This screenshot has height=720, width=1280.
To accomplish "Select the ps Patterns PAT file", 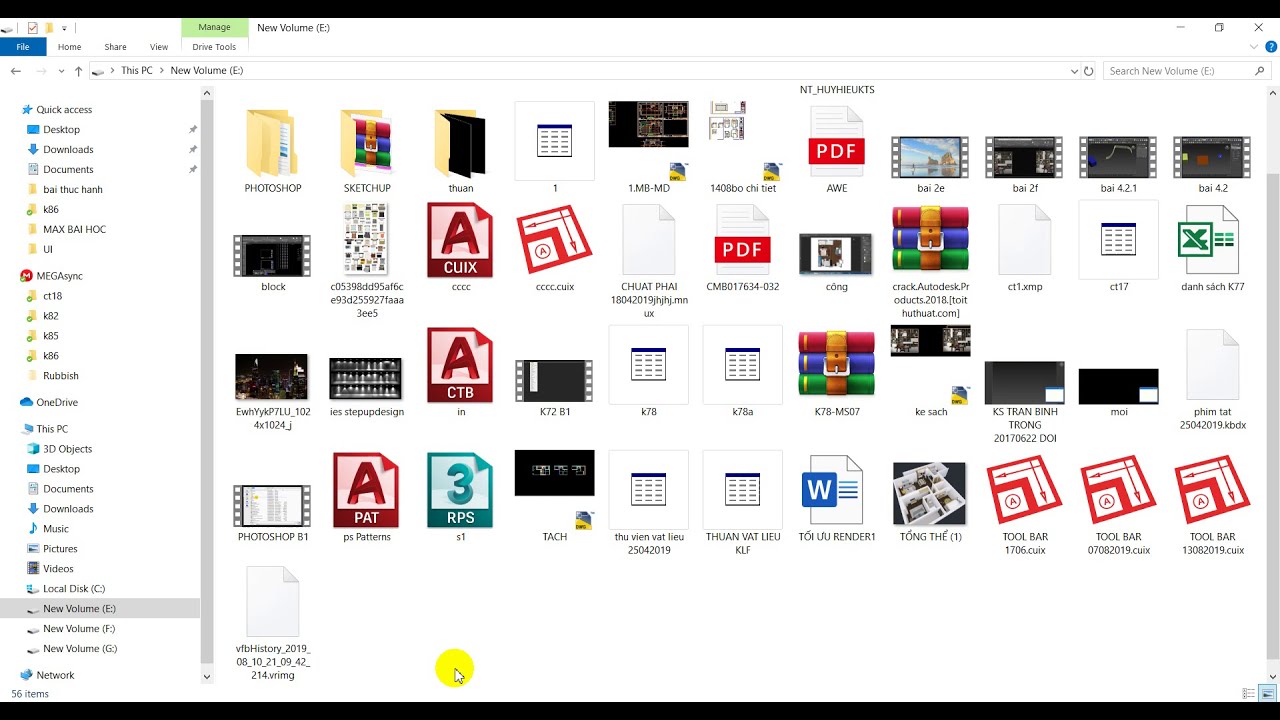I will pyautogui.click(x=366, y=490).
